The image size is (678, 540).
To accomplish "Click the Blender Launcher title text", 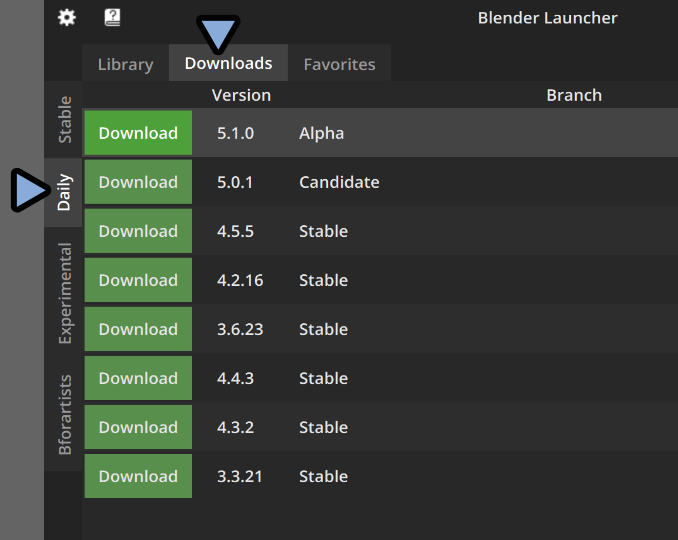I will [x=547, y=18].
